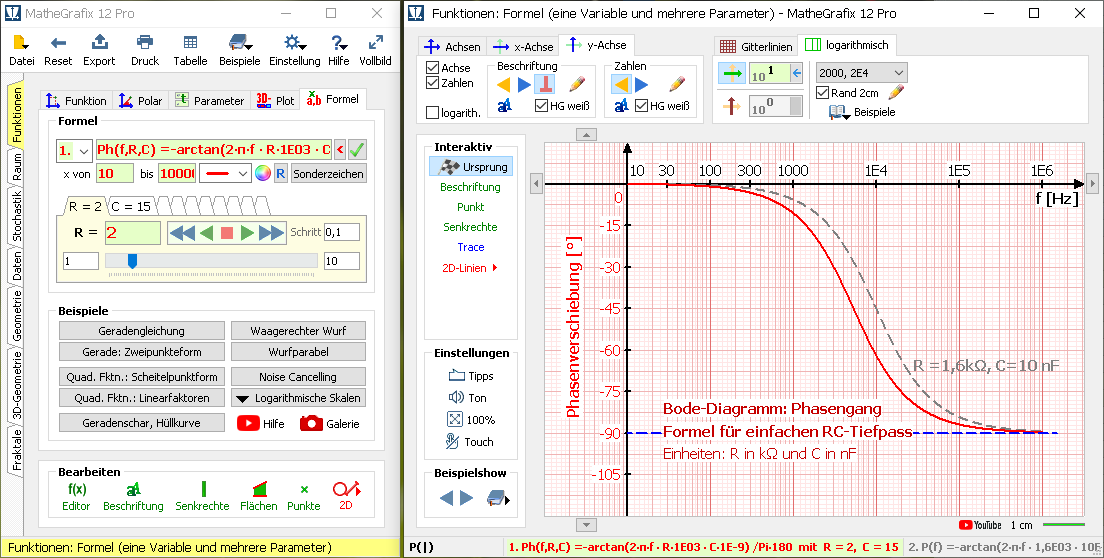Go to the previous example in Beispielshow

click(446, 499)
